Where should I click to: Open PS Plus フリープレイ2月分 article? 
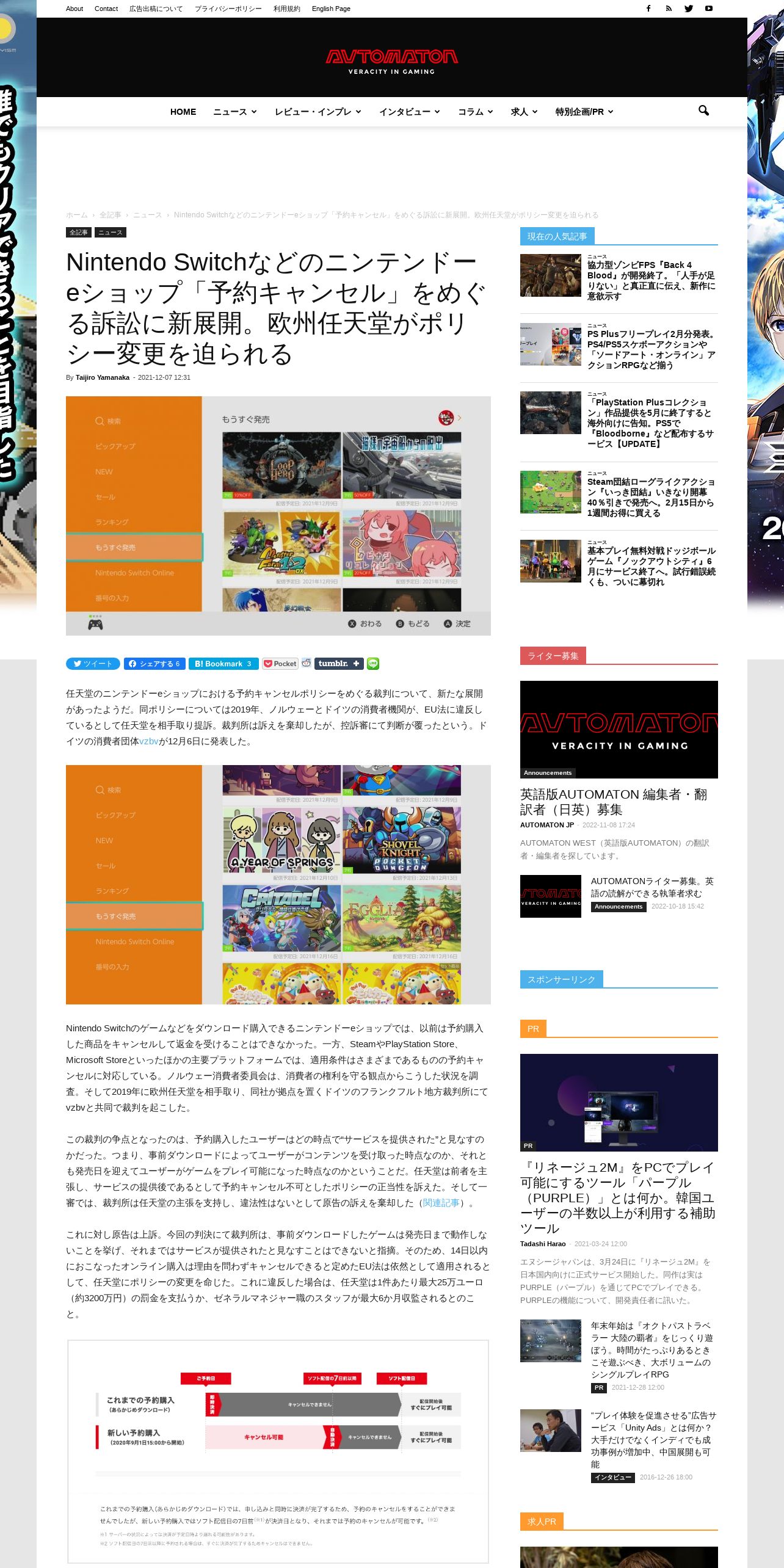coord(651,349)
